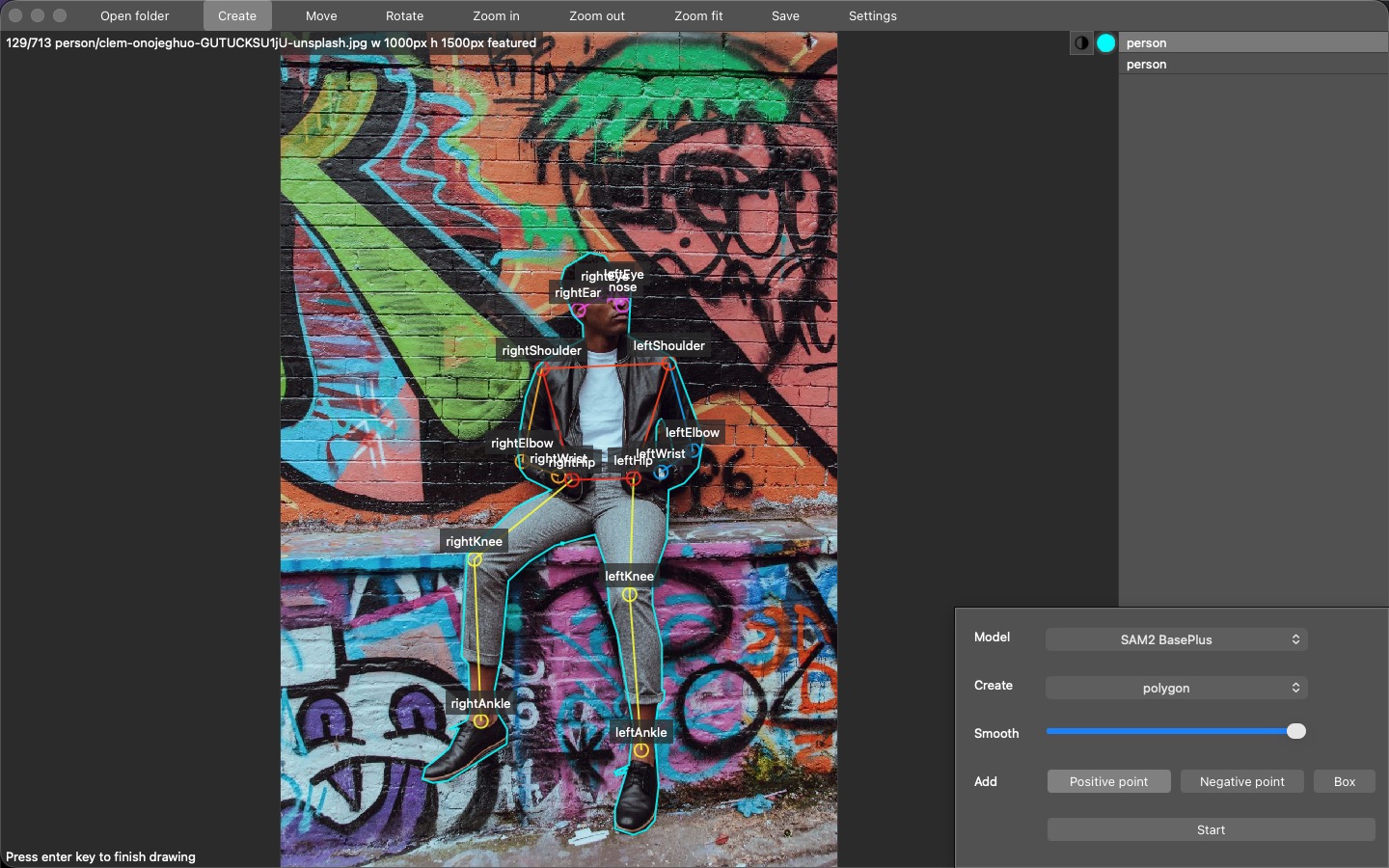Select the rightKnee keypoint marker
1389x868 pixels.
point(475,559)
